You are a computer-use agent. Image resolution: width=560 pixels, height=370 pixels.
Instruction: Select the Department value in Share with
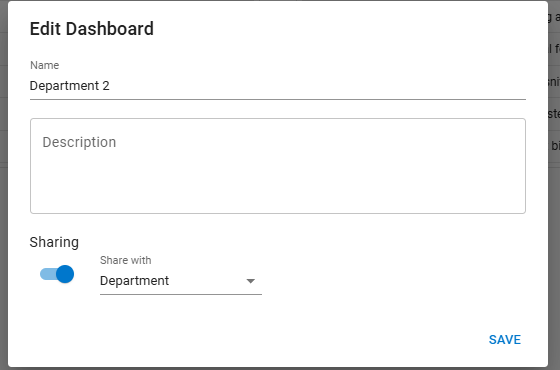coord(134,281)
